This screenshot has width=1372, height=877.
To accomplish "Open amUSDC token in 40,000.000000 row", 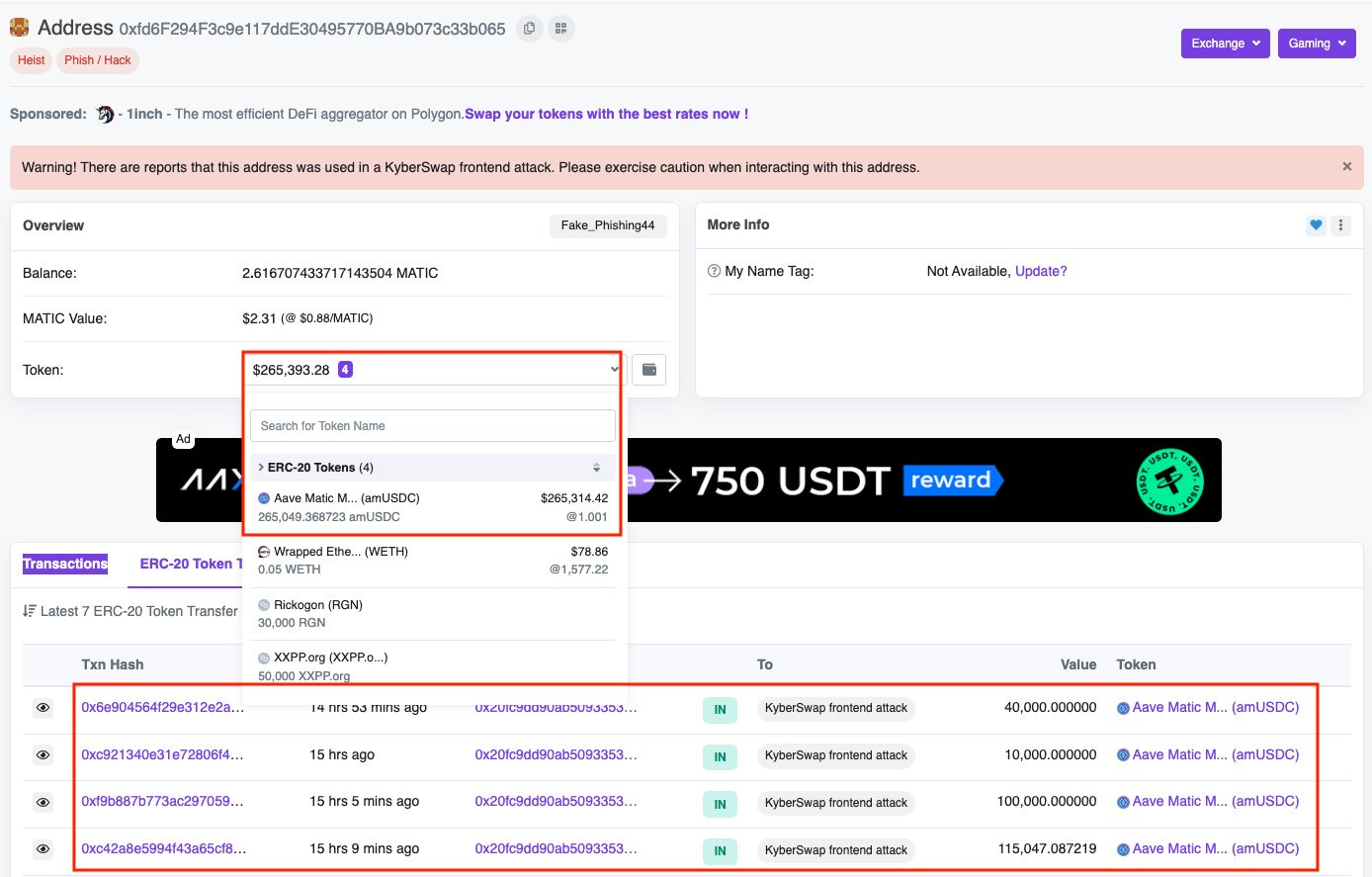I will tap(1208, 707).
